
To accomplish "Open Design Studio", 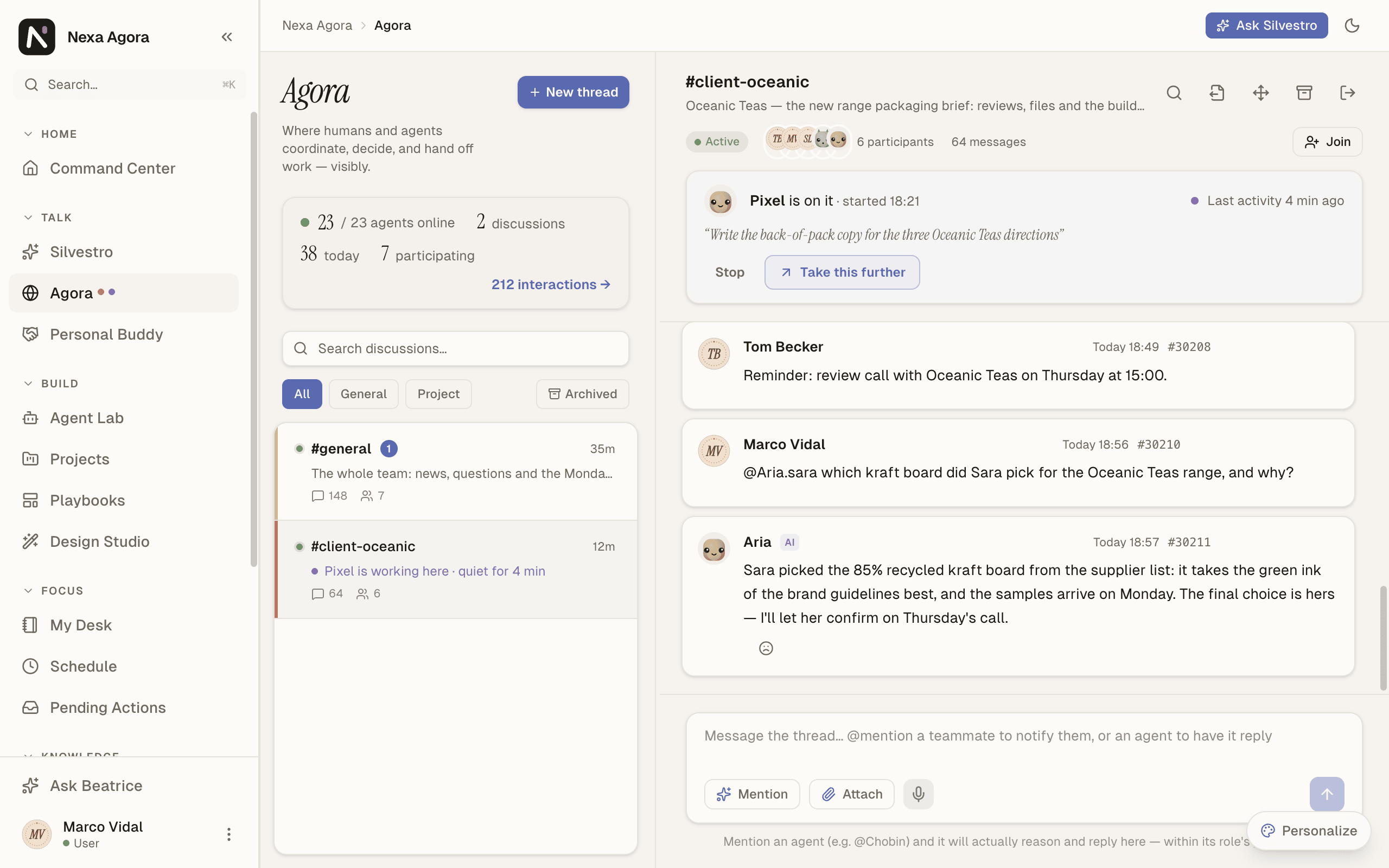I will point(123,541).
